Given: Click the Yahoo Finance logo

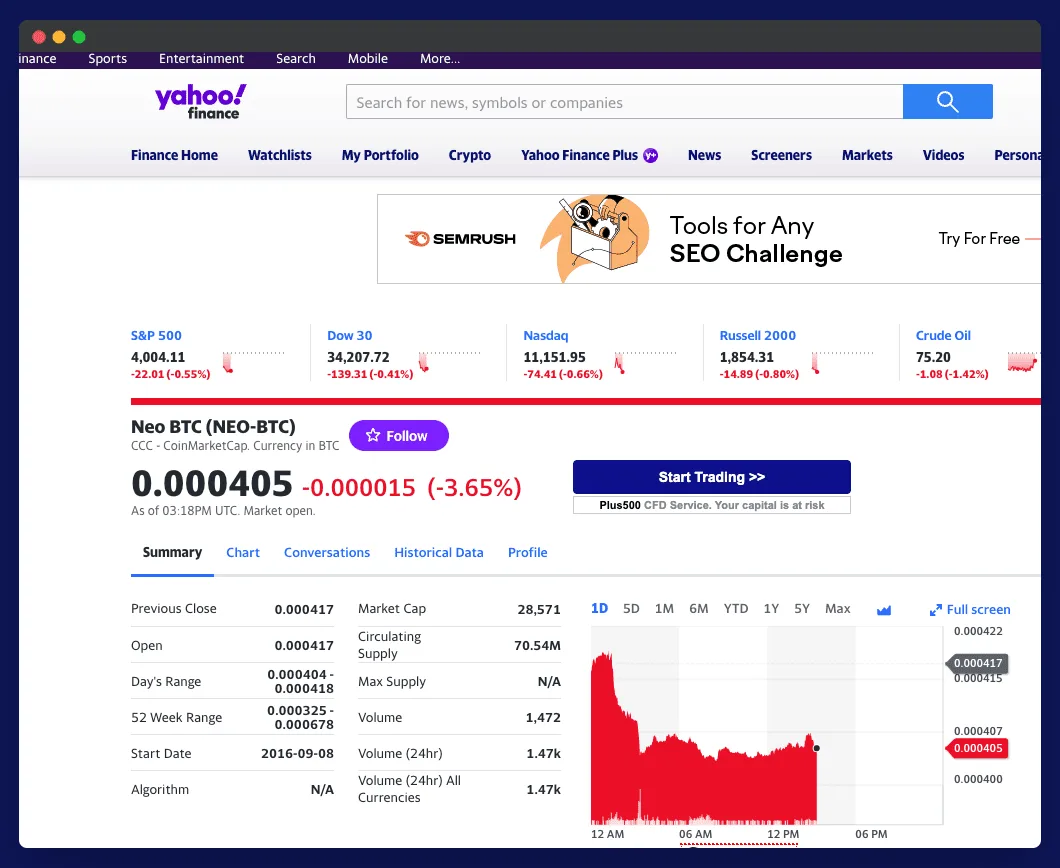Looking at the screenshot, I should tap(199, 101).
